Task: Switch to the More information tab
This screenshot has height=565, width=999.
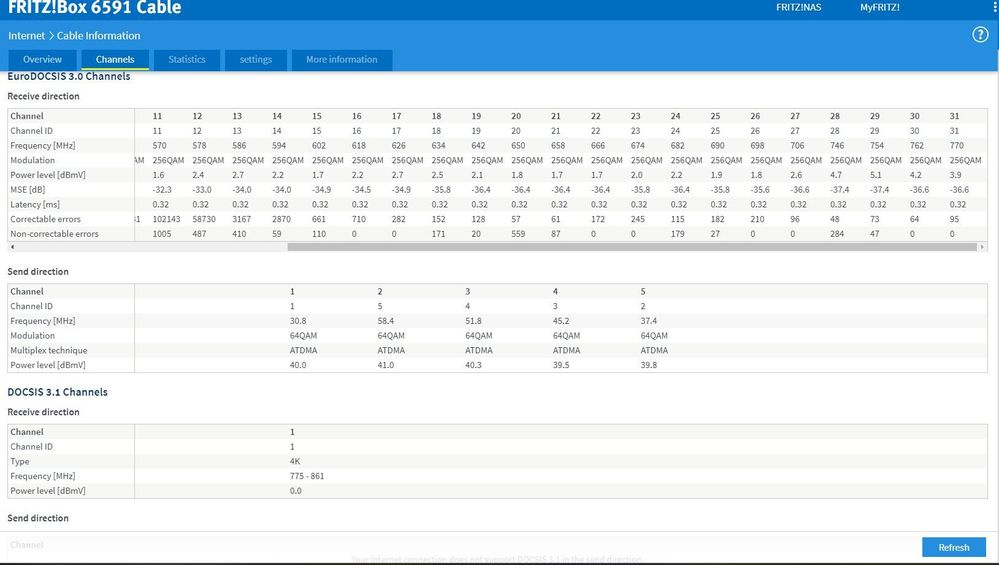Action: [341, 59]
